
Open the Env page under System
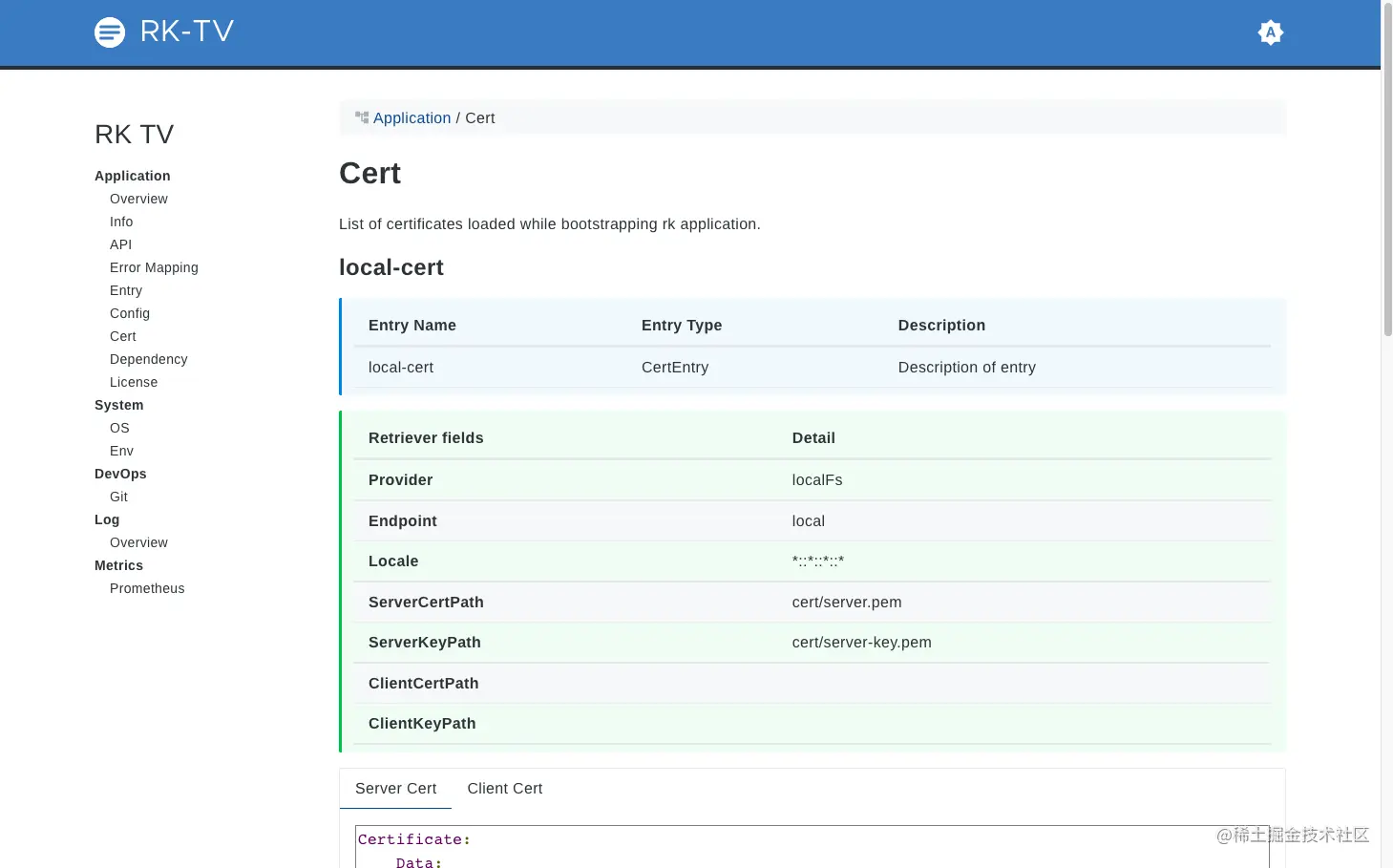121,451
